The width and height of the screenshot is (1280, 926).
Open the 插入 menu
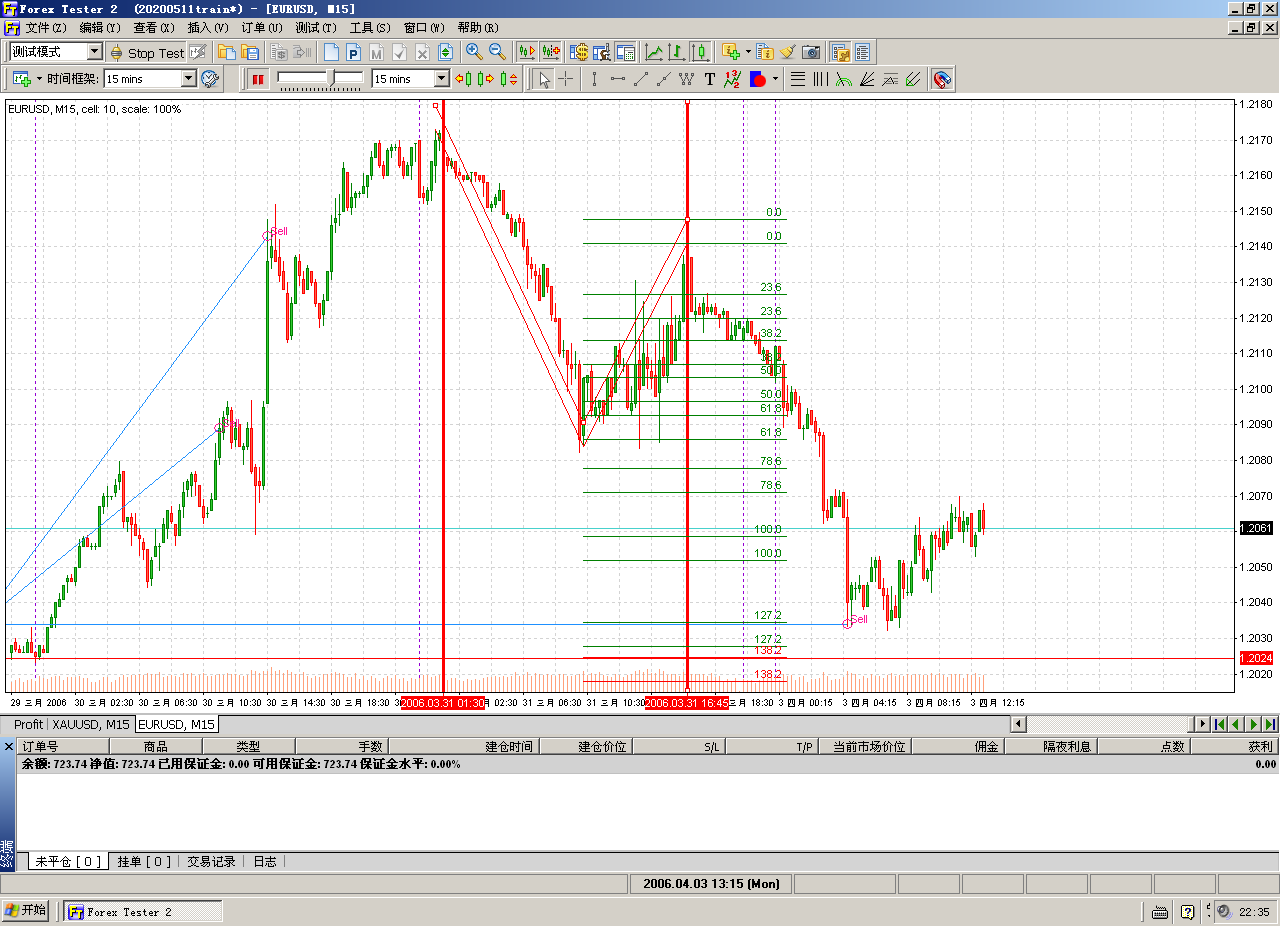[208, 28]
